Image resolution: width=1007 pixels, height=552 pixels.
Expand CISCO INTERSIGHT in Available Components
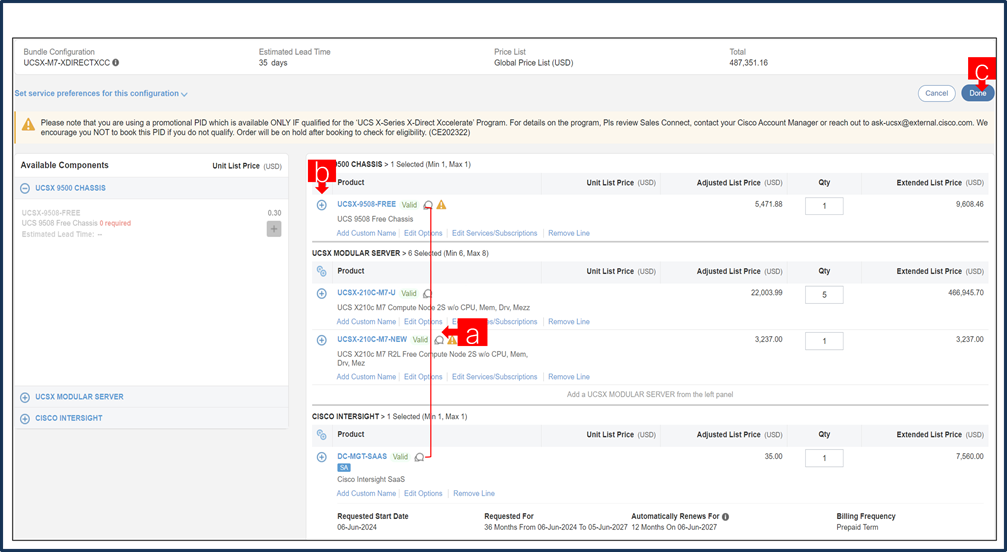pos(24,418)
